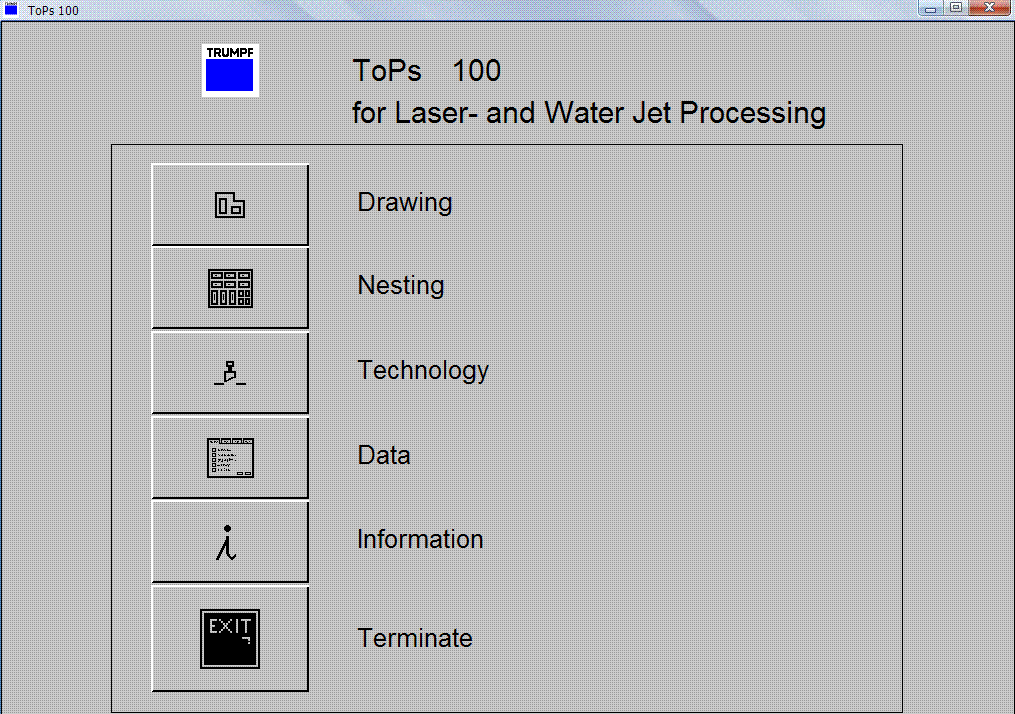Choose the Information text label
This screenshot has height=714, width=1015.
pos(420,539)
